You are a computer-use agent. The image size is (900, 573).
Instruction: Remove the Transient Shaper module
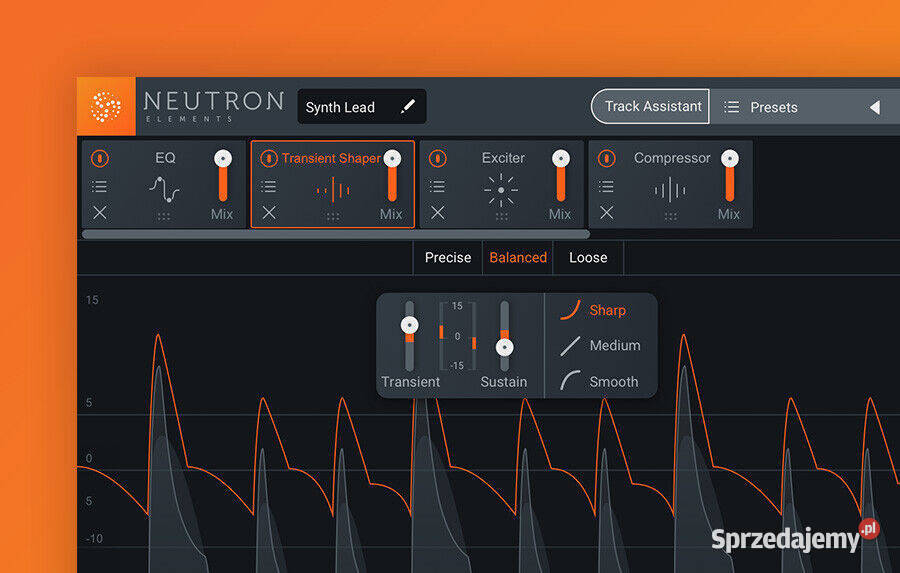point(269,212)
